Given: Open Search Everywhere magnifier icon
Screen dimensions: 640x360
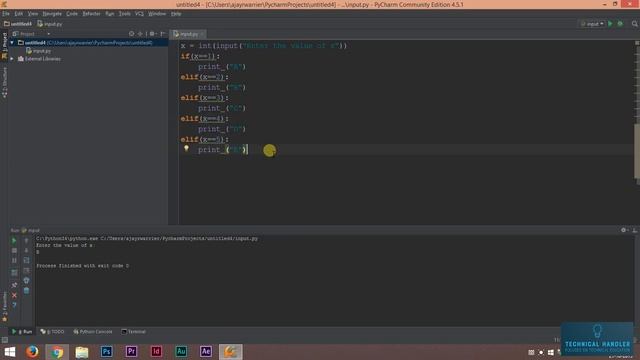Looking at the screenshot, I should pyautogui.click(x=635, y=24).
